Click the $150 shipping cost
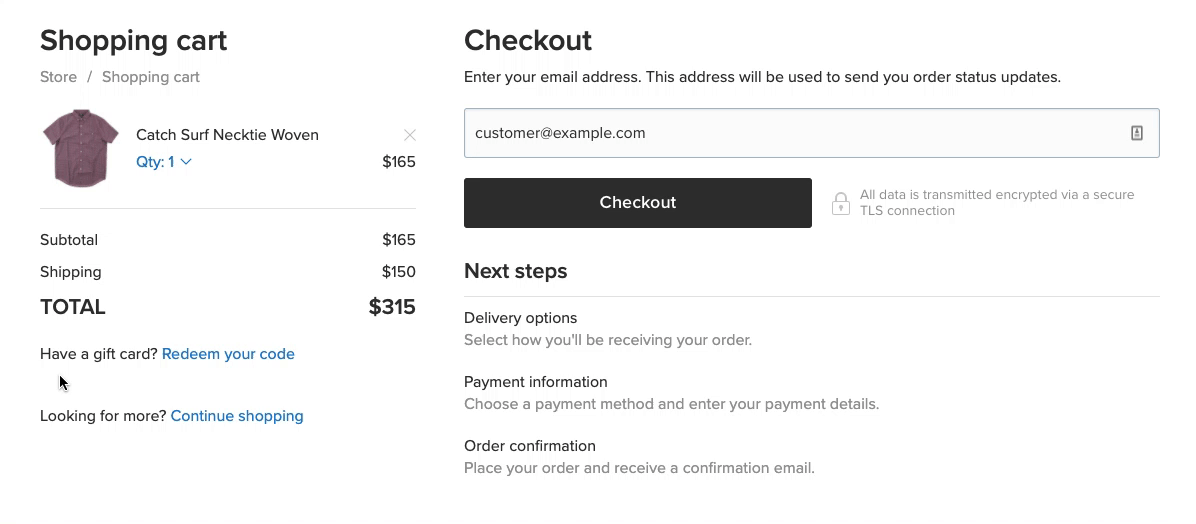Screen dimensions: 1196x524 click(398, 272)
